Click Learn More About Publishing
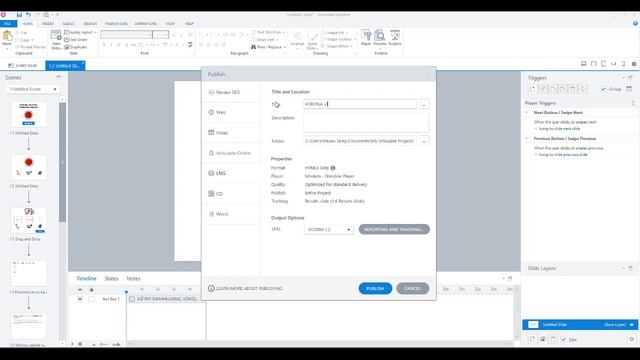The height and width of the screenshot is (360, 640). point(245,289)
